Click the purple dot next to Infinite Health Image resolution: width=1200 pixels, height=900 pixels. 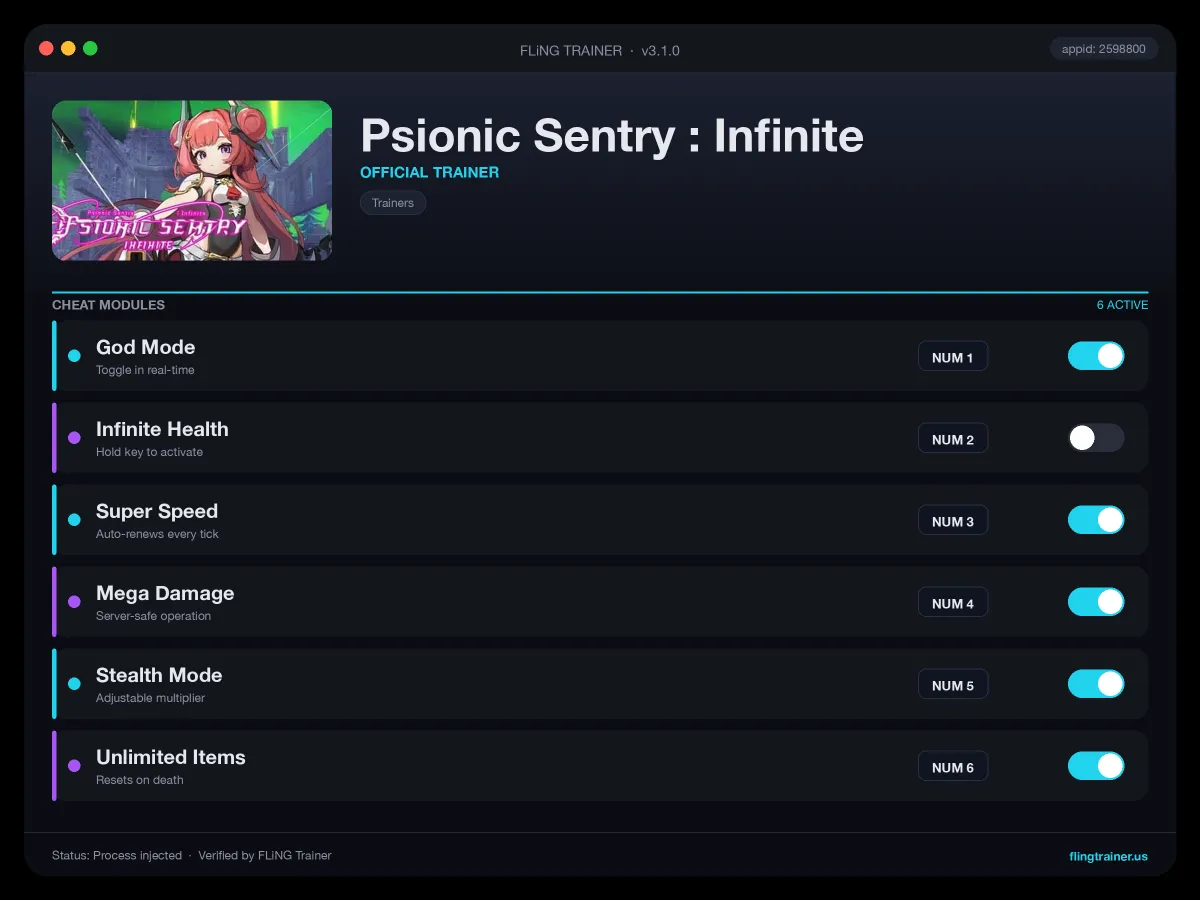click(x=74, y=438)
